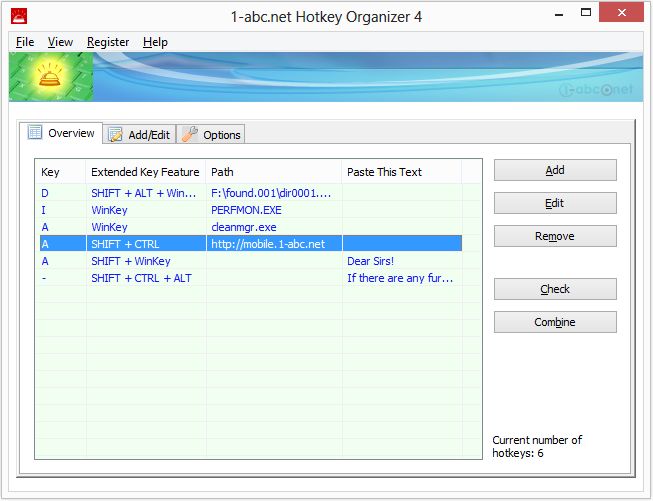This screenshot has width=653, height=501.
Task: Open the Help menu
Action: pos(155,42)
